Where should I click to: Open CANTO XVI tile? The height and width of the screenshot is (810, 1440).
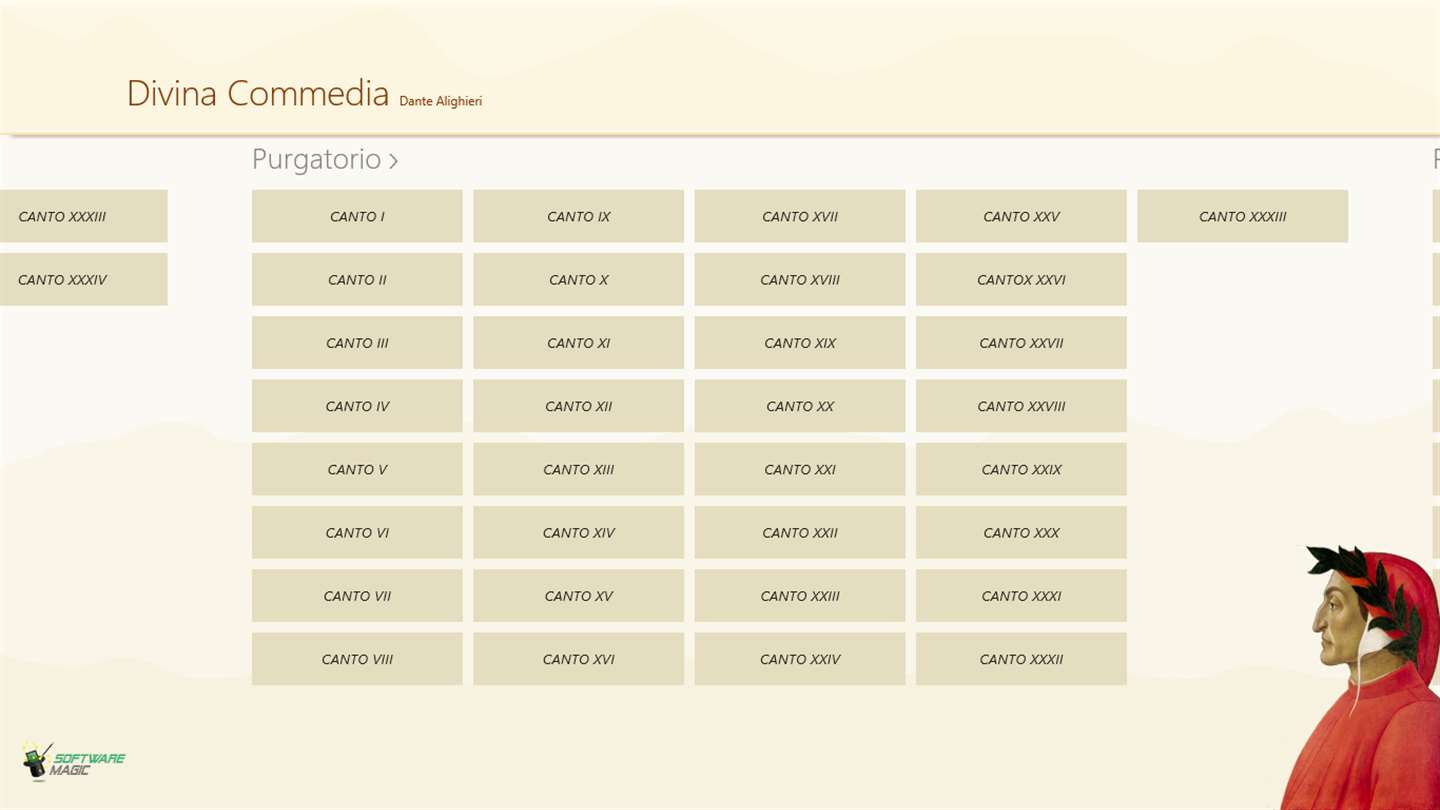click(x=579, y=659)
